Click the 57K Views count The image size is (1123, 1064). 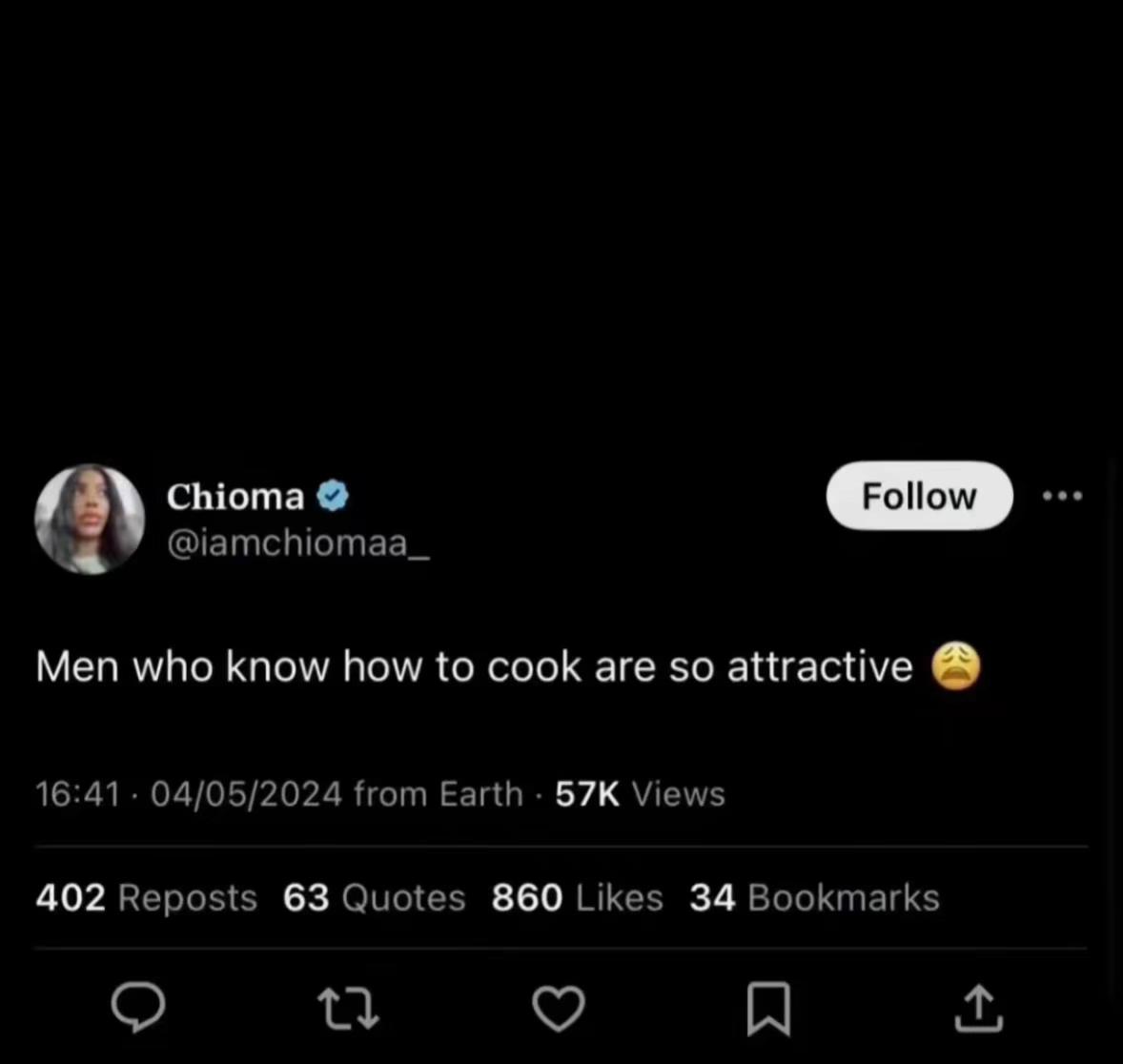tap(640, 793)
